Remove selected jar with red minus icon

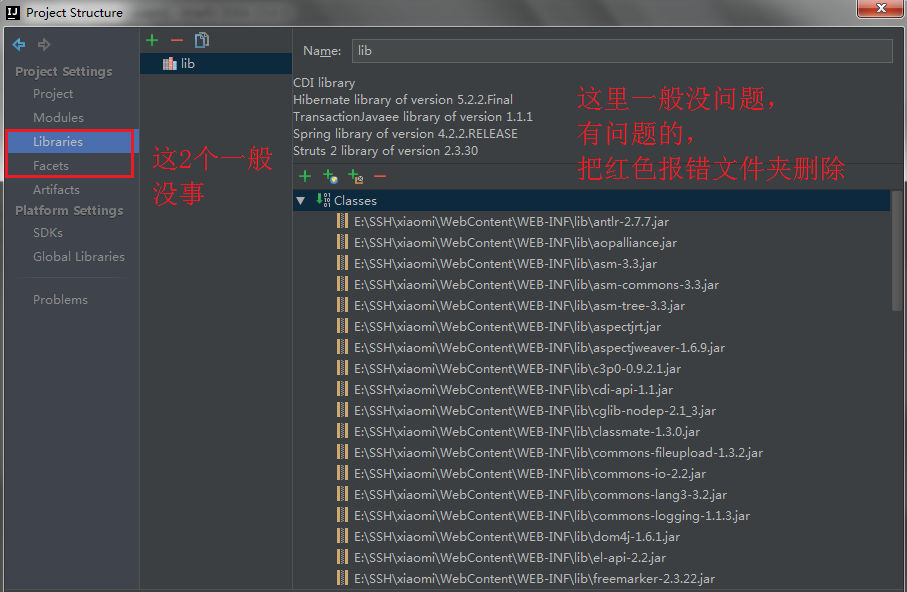pyautogui.click(x=380, y=176)
